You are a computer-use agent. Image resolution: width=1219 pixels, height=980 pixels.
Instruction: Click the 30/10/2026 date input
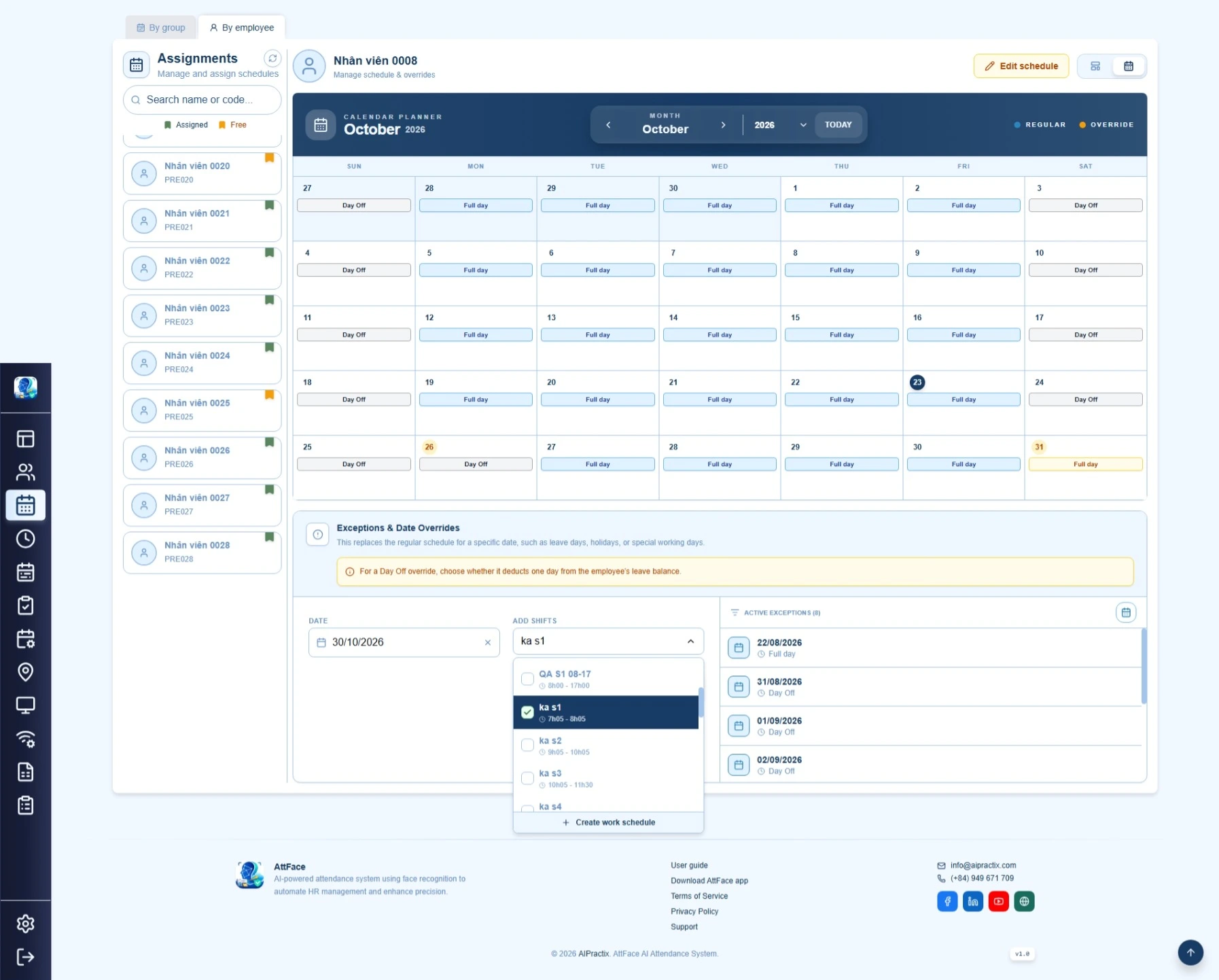tap(404, 642)
